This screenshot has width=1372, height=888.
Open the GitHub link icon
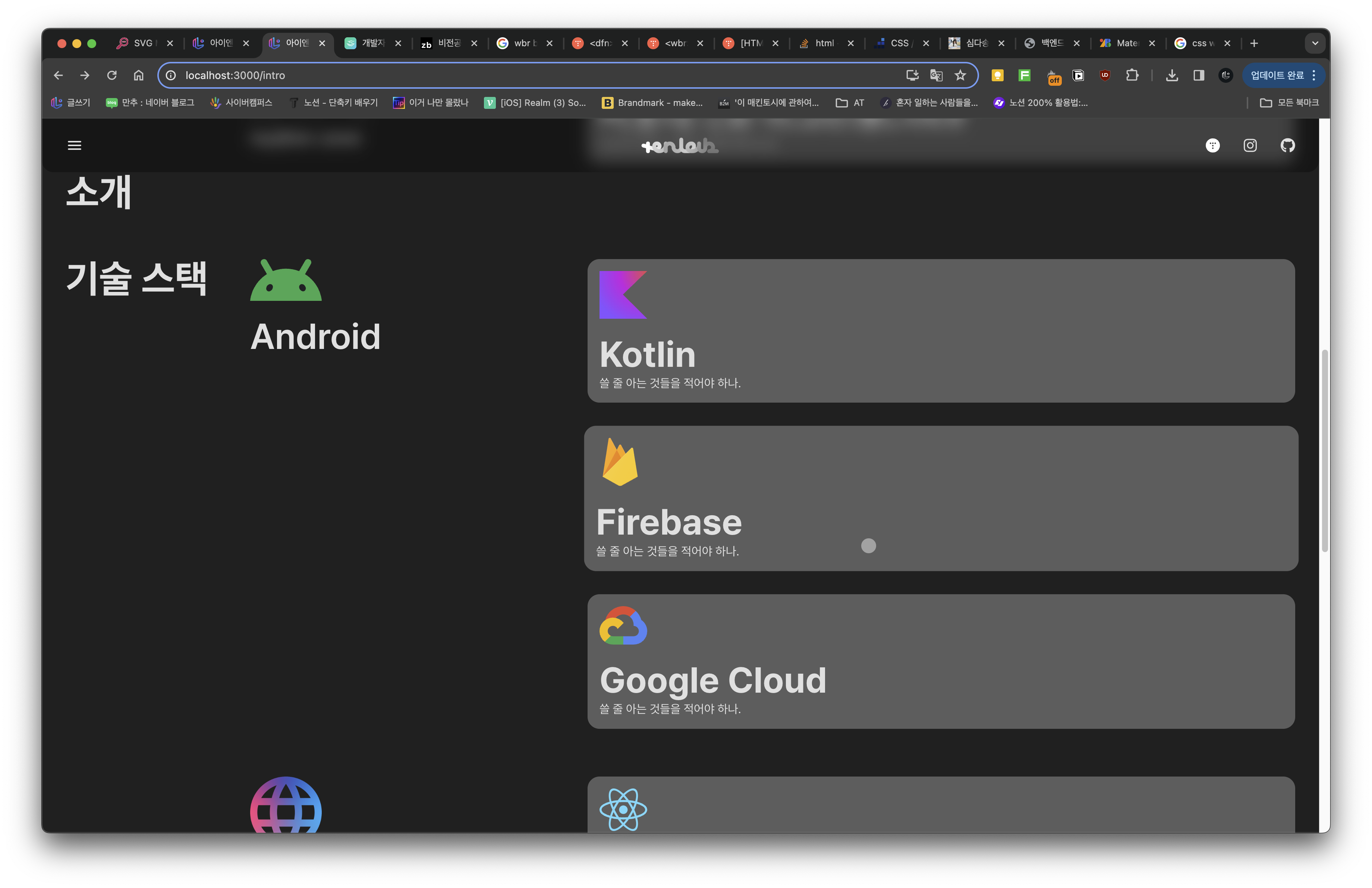(x=1287, y=145)
